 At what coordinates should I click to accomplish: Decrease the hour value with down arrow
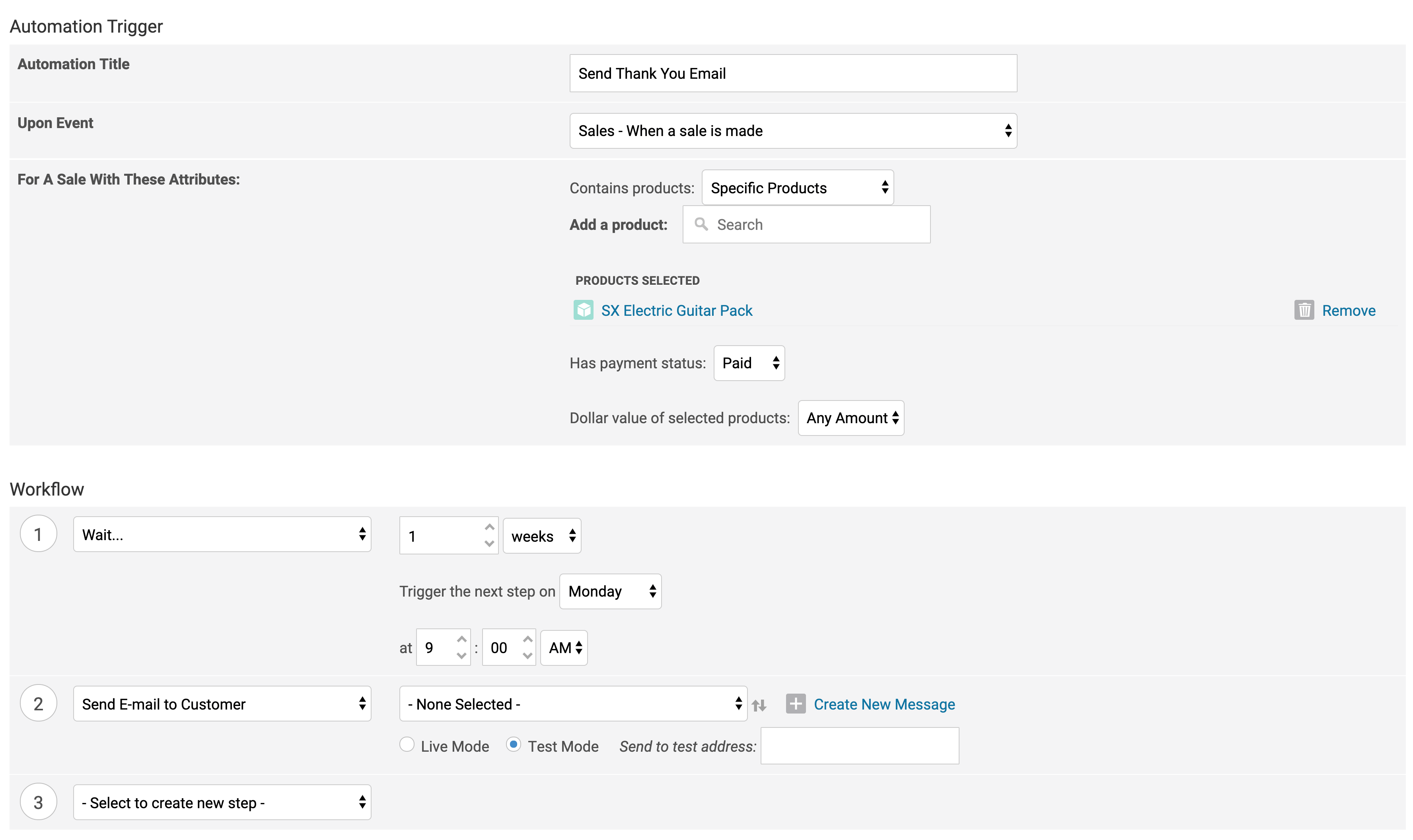coord(461,655)
